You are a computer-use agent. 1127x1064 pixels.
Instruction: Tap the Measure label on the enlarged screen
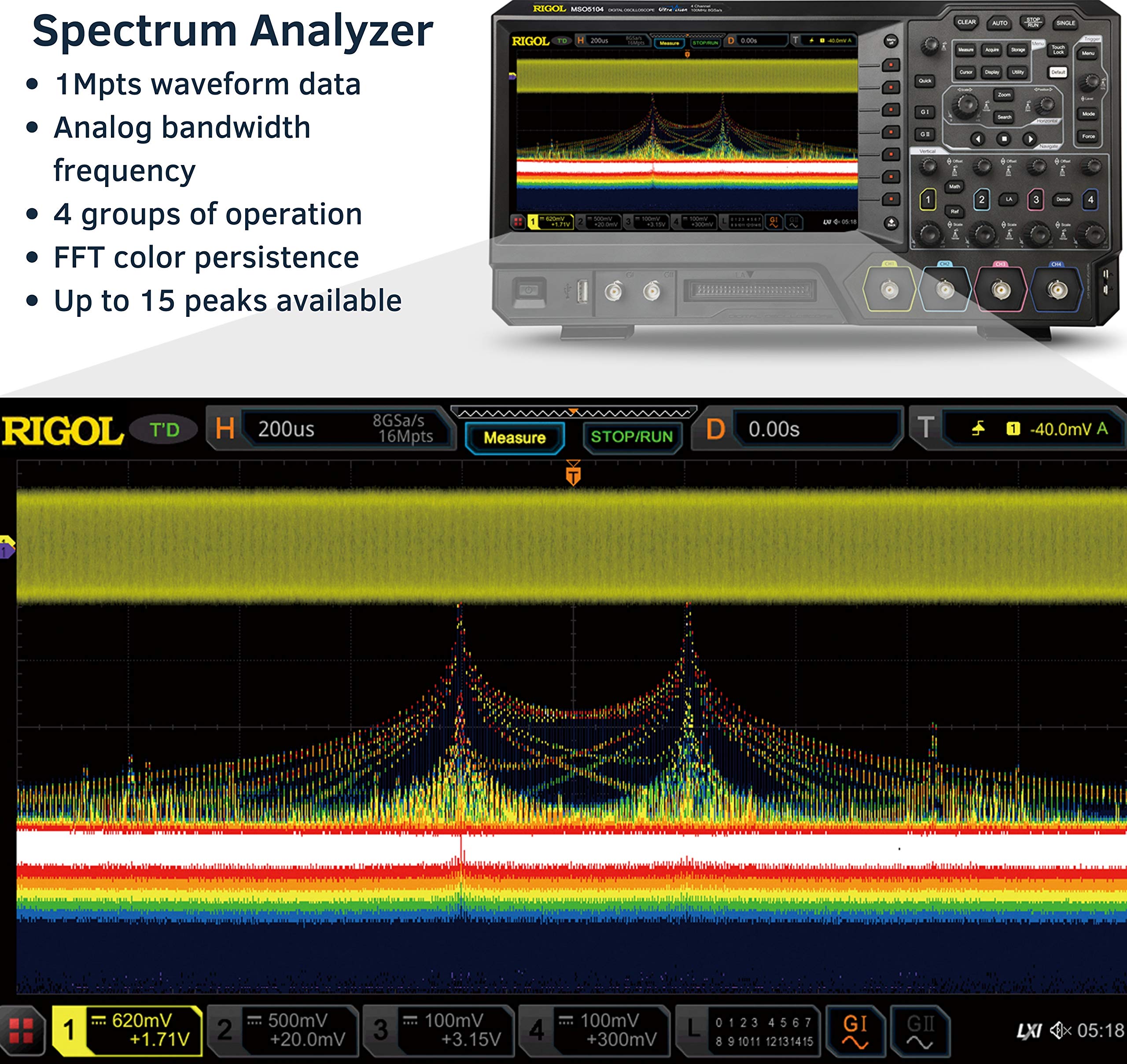(x=514, y=437)
